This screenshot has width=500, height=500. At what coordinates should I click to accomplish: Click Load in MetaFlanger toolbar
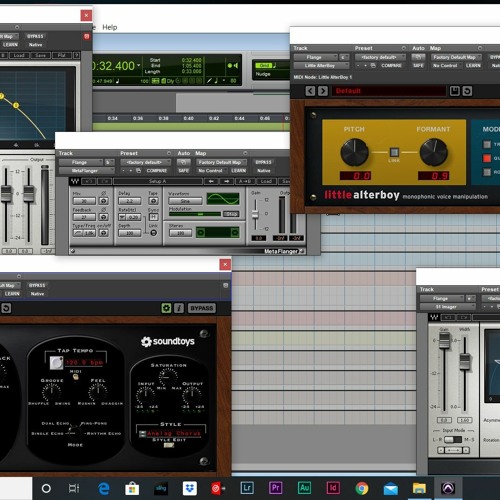coord(266,181)
